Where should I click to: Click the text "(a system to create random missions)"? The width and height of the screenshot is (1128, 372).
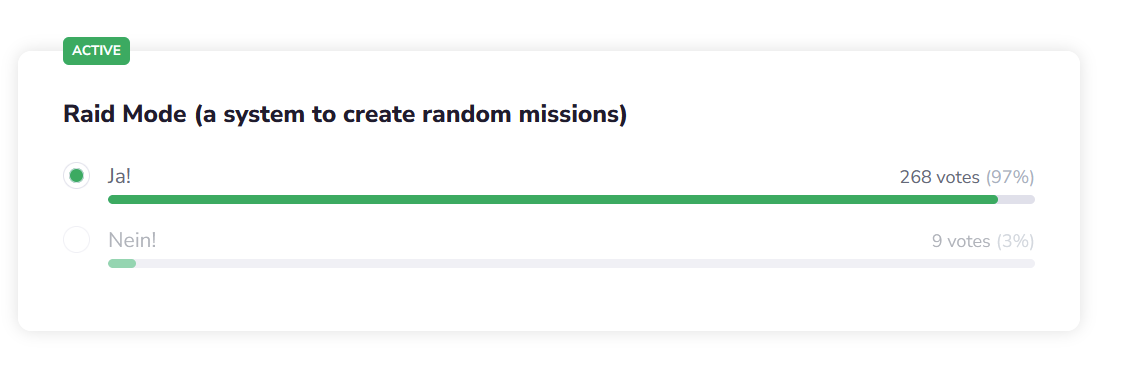(411, 115)
